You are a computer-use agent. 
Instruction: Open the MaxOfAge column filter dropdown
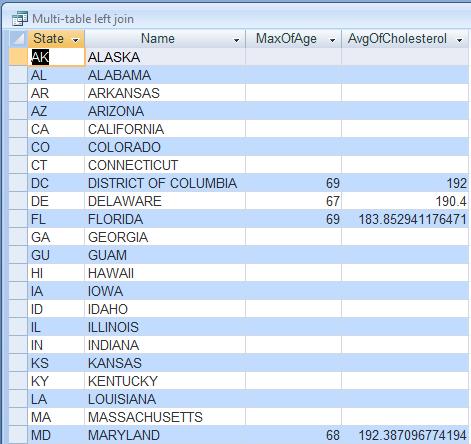coord(332,40)
